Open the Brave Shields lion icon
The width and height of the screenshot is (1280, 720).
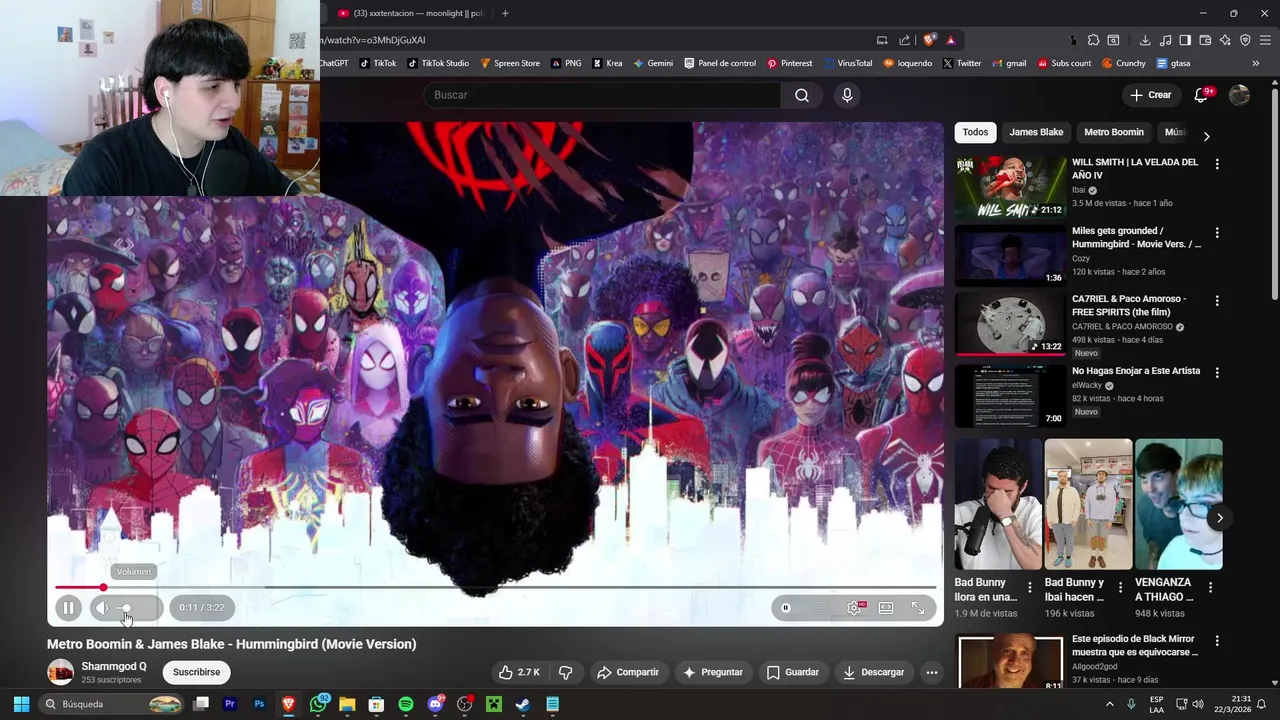pos(930,40)
